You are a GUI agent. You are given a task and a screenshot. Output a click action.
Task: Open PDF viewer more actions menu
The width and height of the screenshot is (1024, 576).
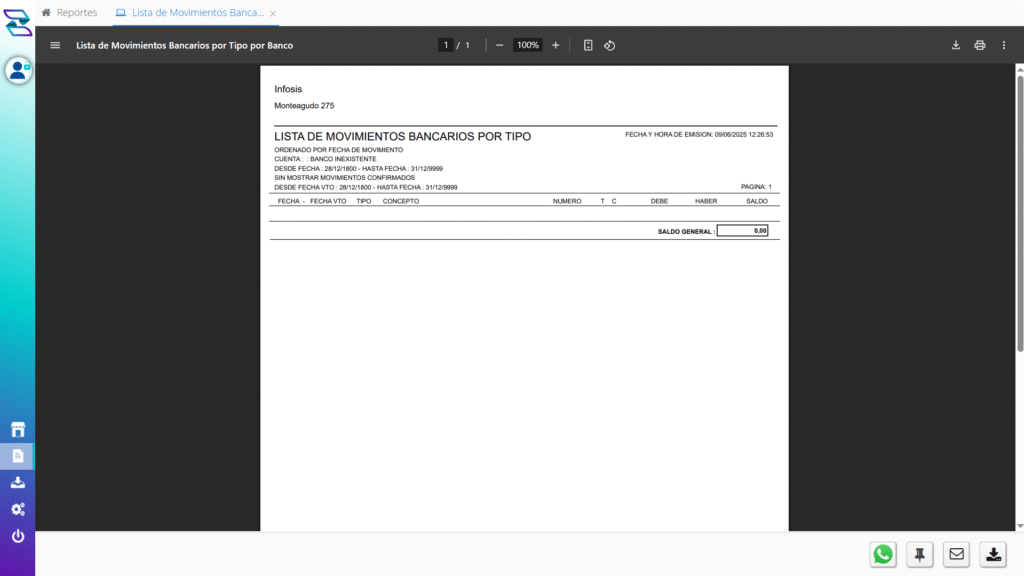pyautogui.click(x=1004, y=45)
